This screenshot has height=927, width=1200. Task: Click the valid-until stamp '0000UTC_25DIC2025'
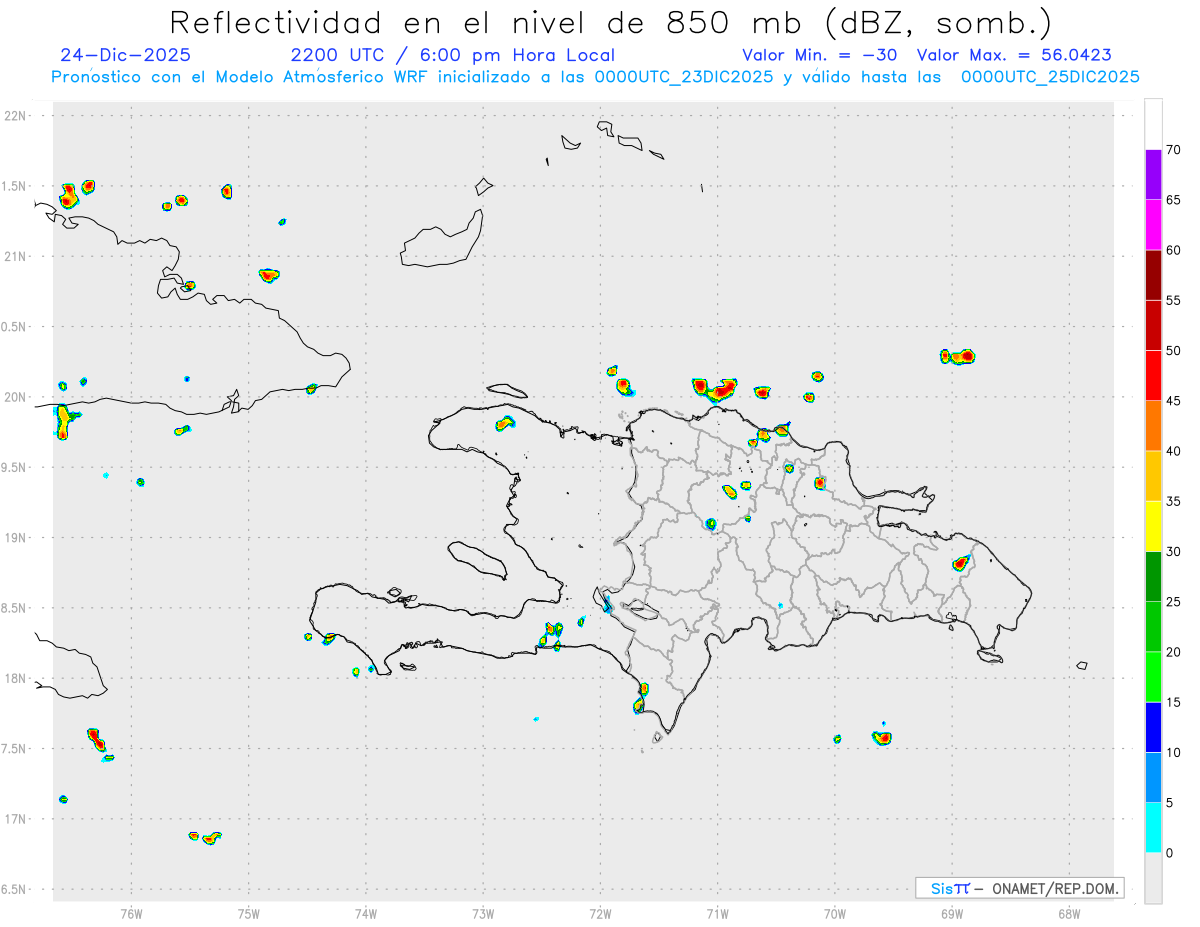click(1050, 77)
